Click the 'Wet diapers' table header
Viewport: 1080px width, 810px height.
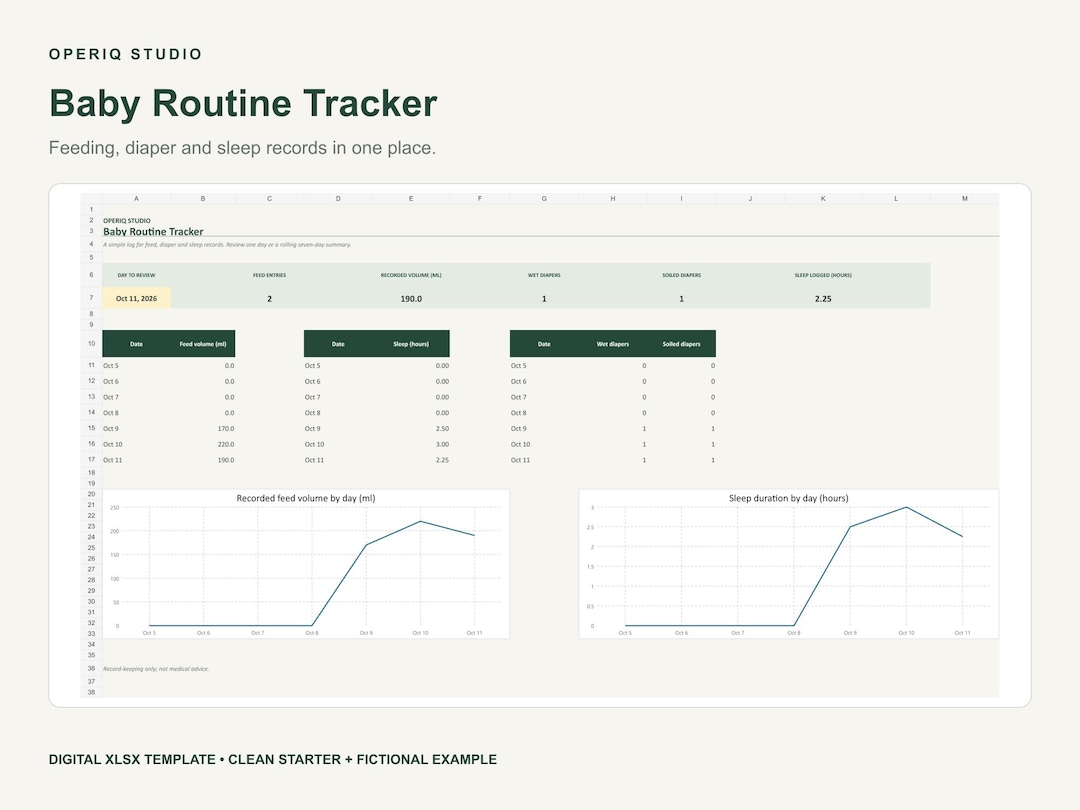[613, 344]
